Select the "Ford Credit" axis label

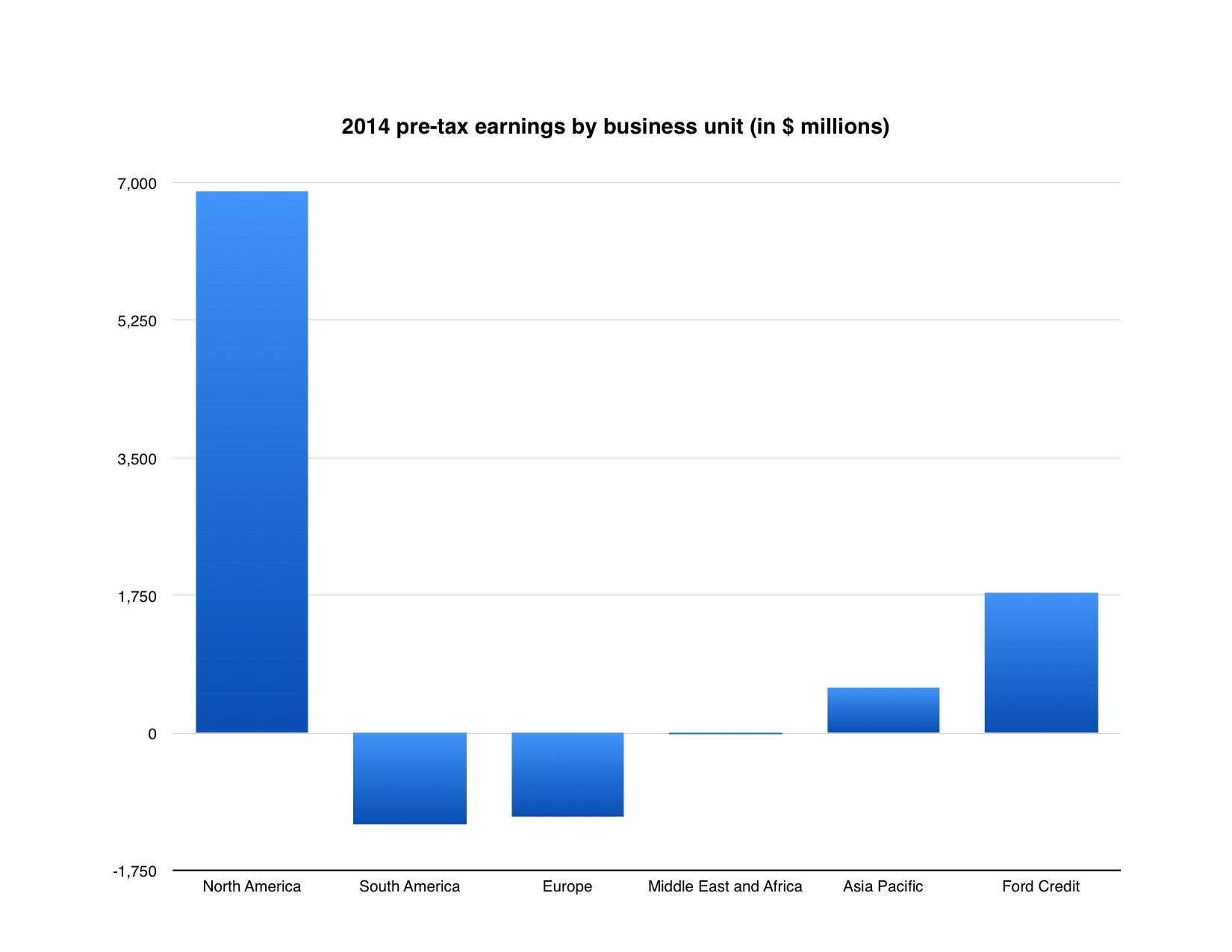click(x=1041, y=886)
